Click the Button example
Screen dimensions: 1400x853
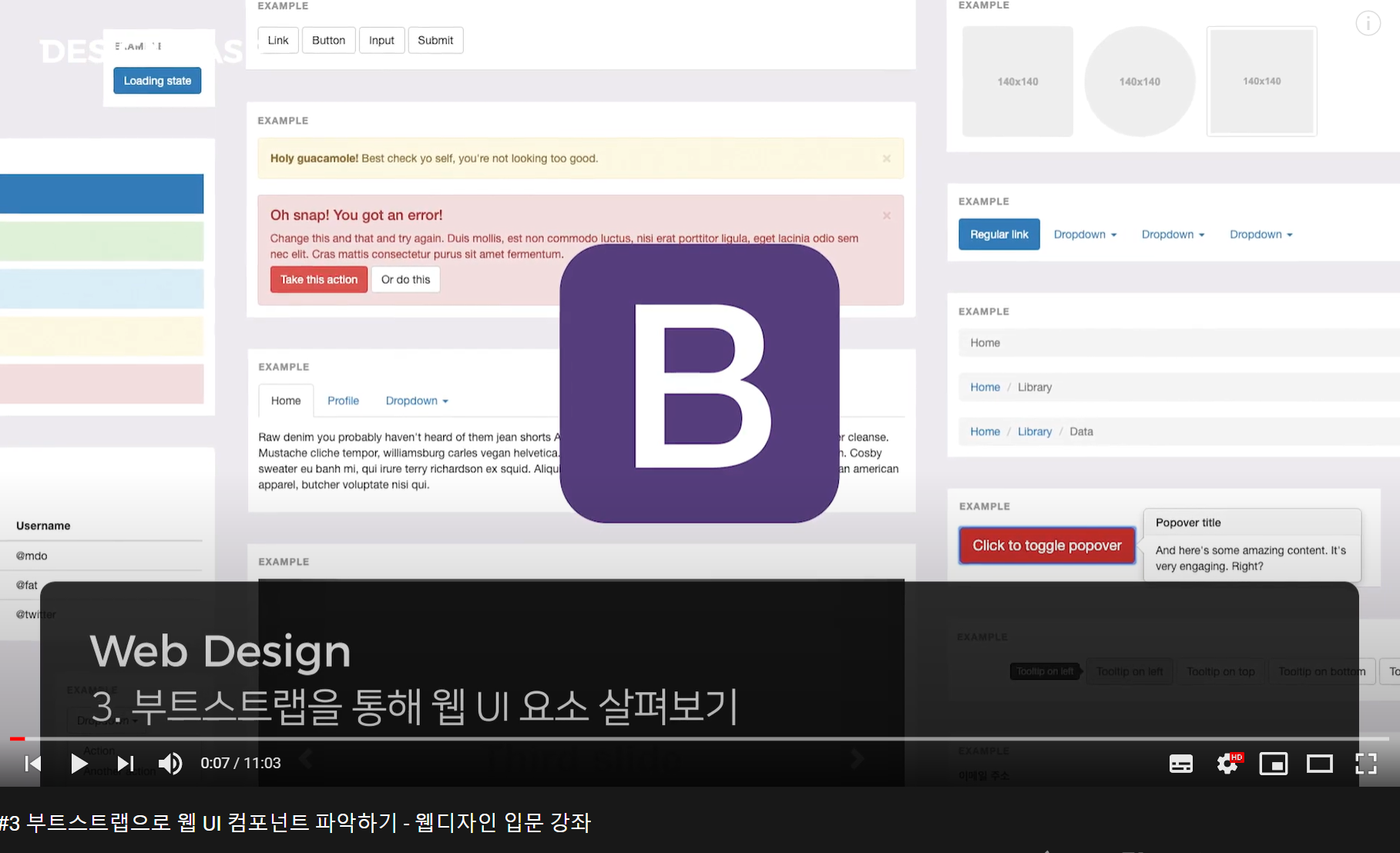(x=329, y=40)
